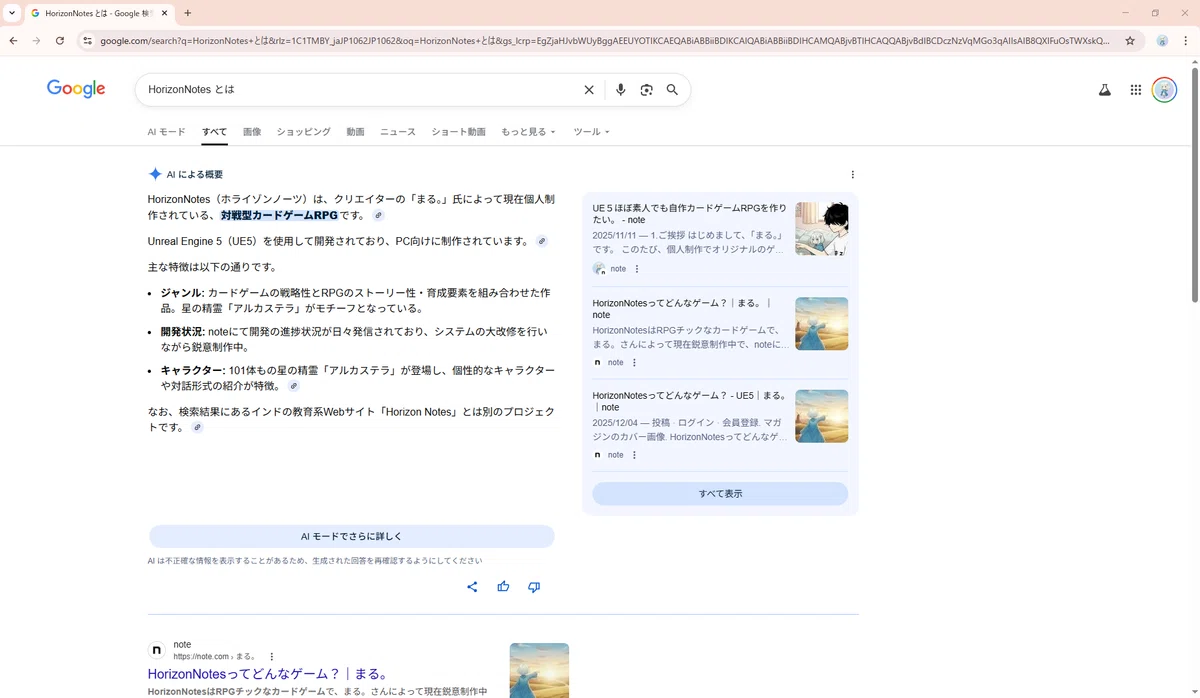Image resolution: width=1200 pixels, height=698 pixels.
Task: Switch to ニュース tab
Action: click(398, 132)
